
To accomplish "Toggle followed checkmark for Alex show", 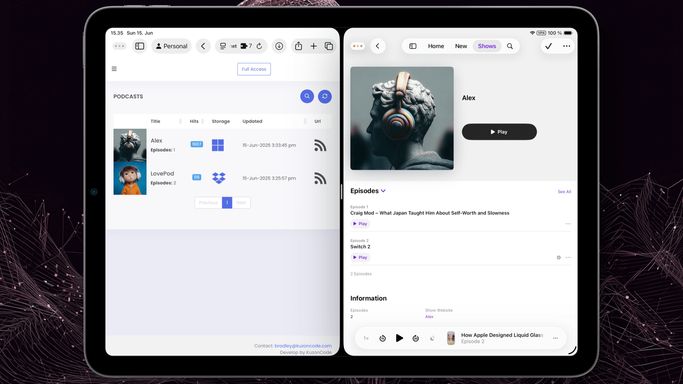I will [548, 46].
